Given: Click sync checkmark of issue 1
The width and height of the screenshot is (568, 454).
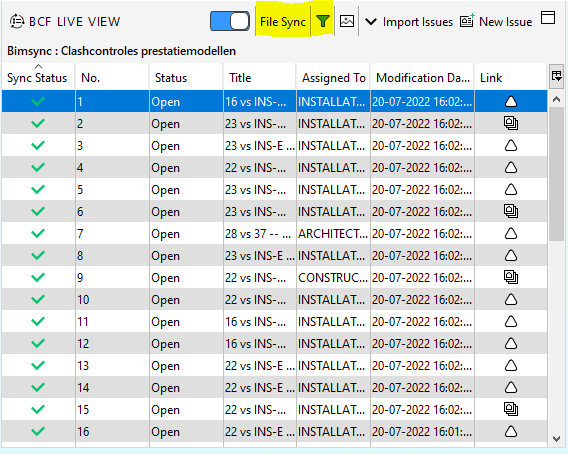Looking at the screenshot, I should (x=38, y=101).
